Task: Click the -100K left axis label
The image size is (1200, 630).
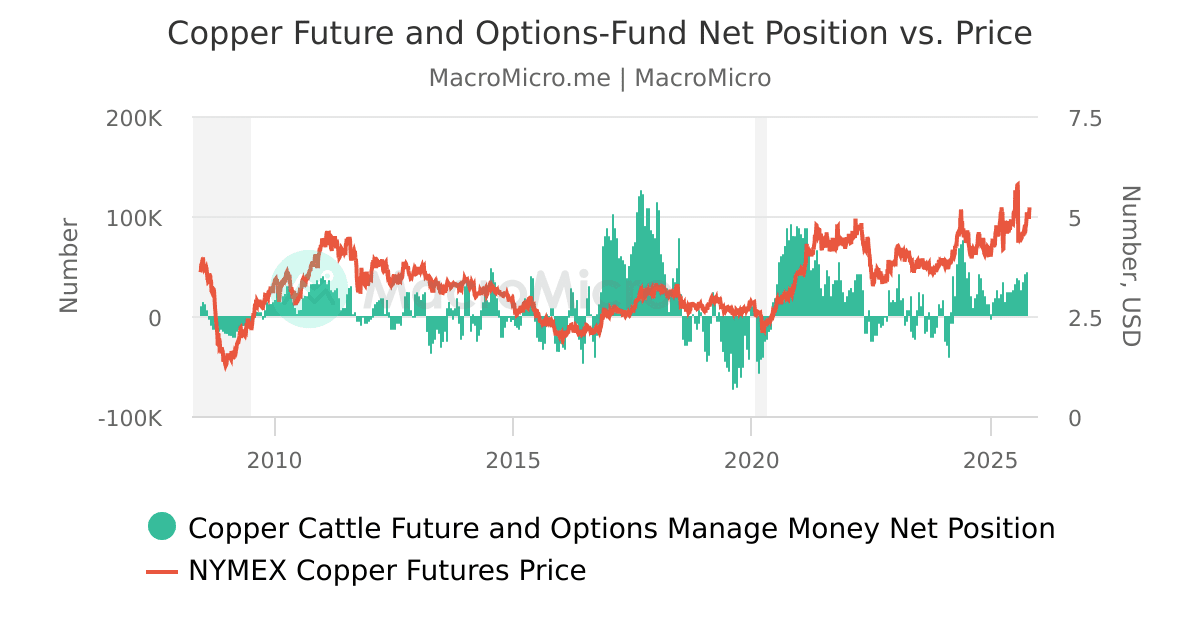Action: coord(130,418)
